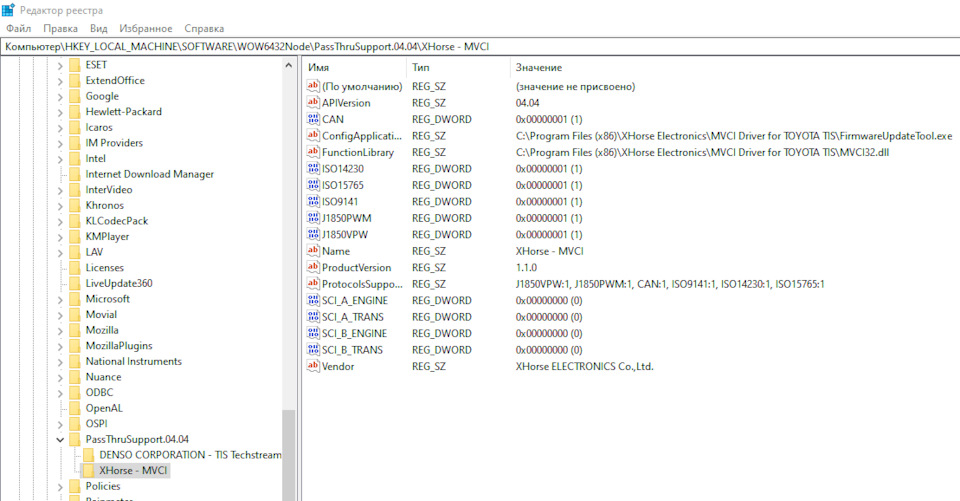This screenshot has height=501, width=960.
Task: Click the DWORD icon of J1850VPW
Action: pos(313,235)
